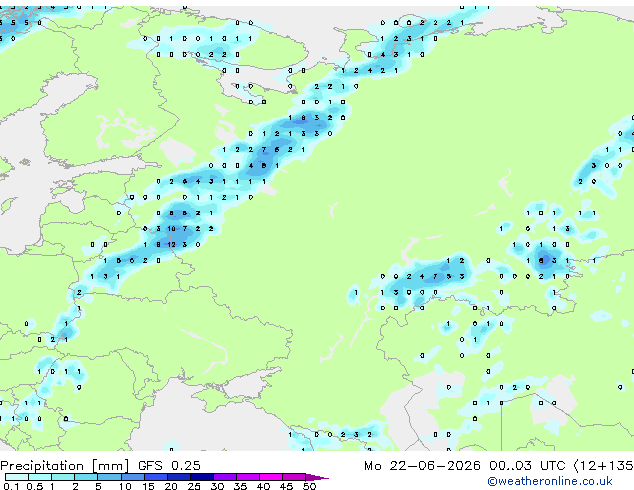The width and height of the screenshot is (634, 490).
Task: Click the purple arrow tip above 50
Action: pyautogui.click(x=317, y=477)
